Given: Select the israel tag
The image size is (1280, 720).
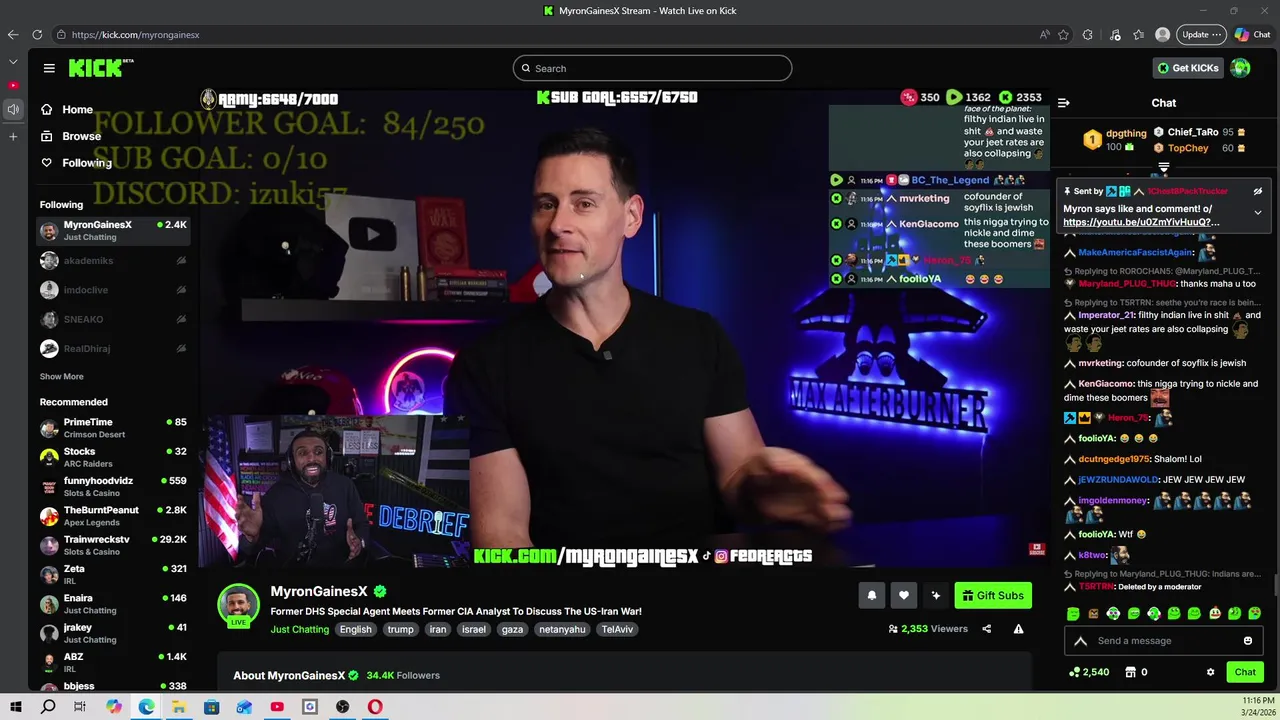Looking at the screenshot, I should click(x=474, y=629).
